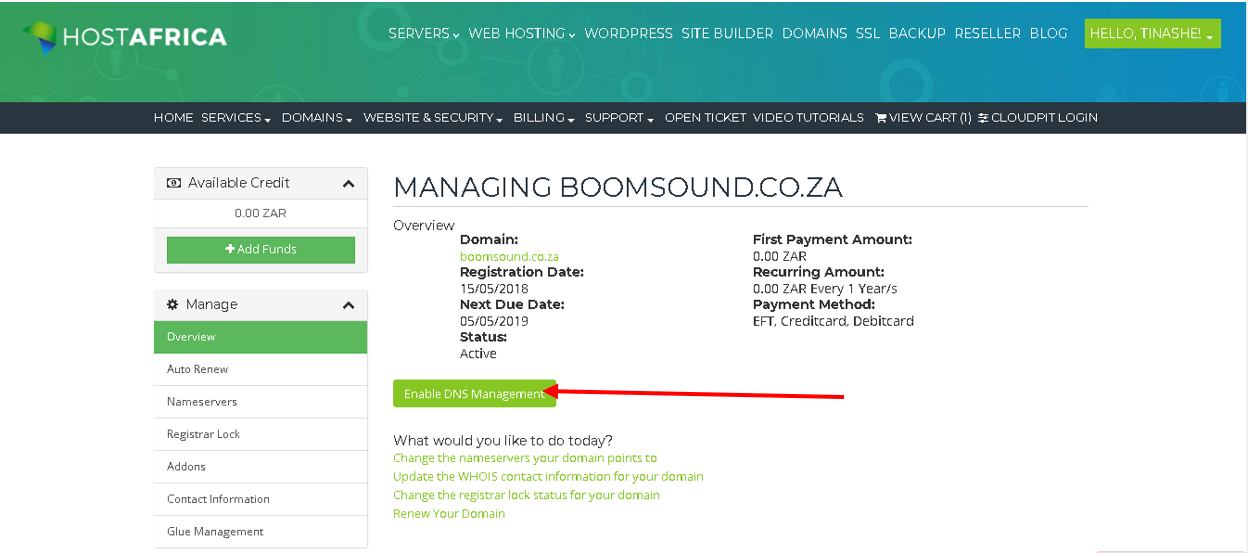Click the Manage gear icon

point(173,304)
